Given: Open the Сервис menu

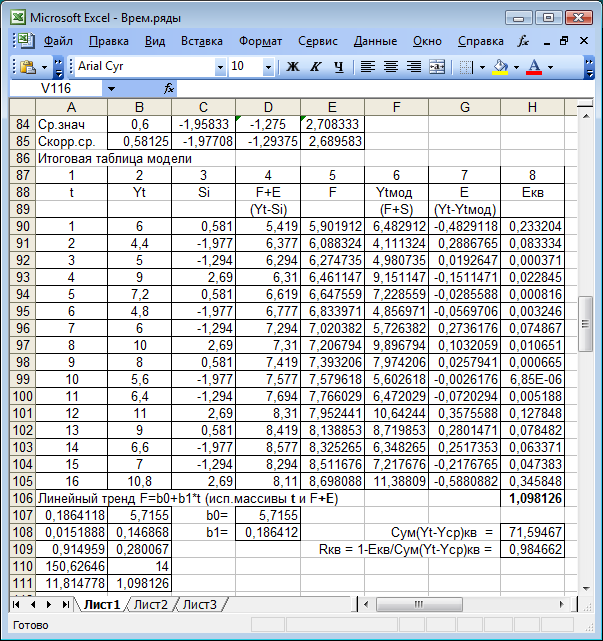Looking at the screenshot, I should [318, 41].
